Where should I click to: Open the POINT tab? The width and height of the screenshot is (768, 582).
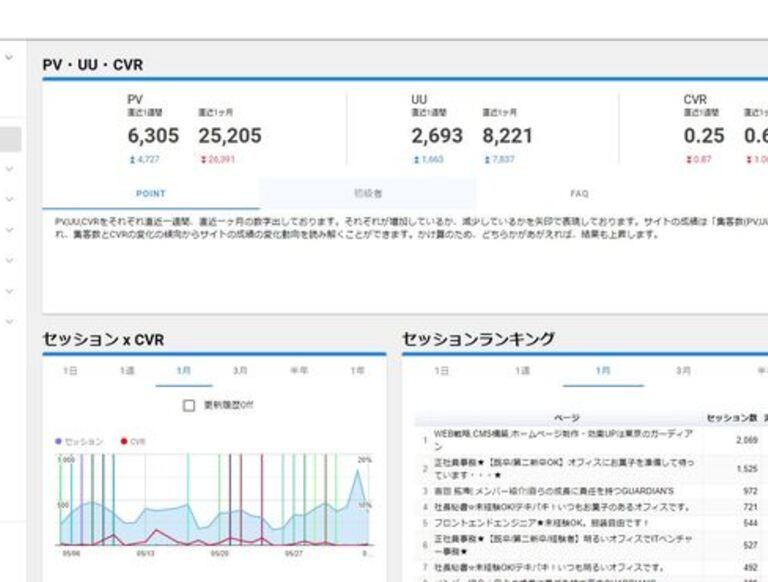(150, 194)
